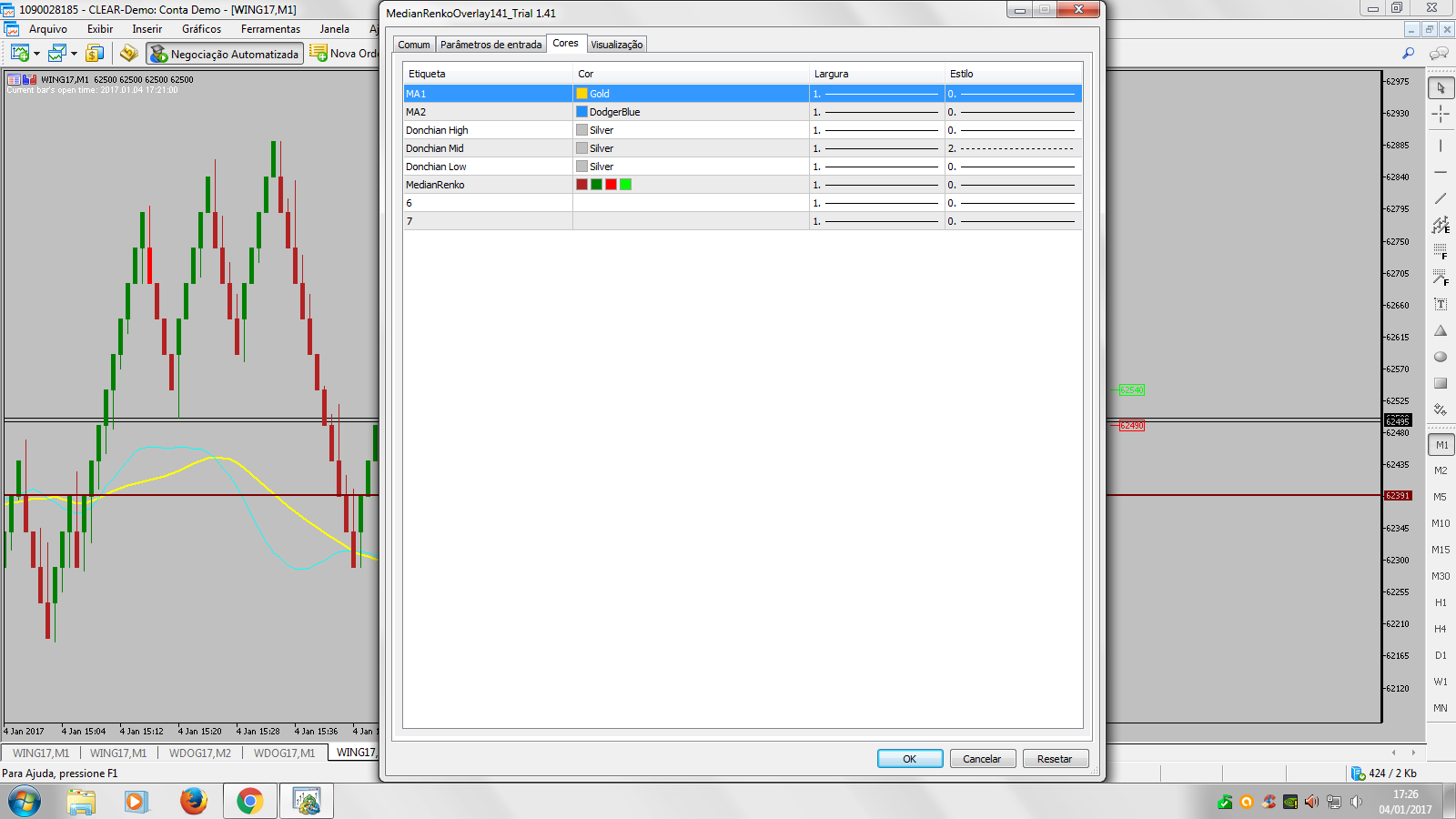
Task: Select the triangle shape tool
Action: pos(1441,330)
